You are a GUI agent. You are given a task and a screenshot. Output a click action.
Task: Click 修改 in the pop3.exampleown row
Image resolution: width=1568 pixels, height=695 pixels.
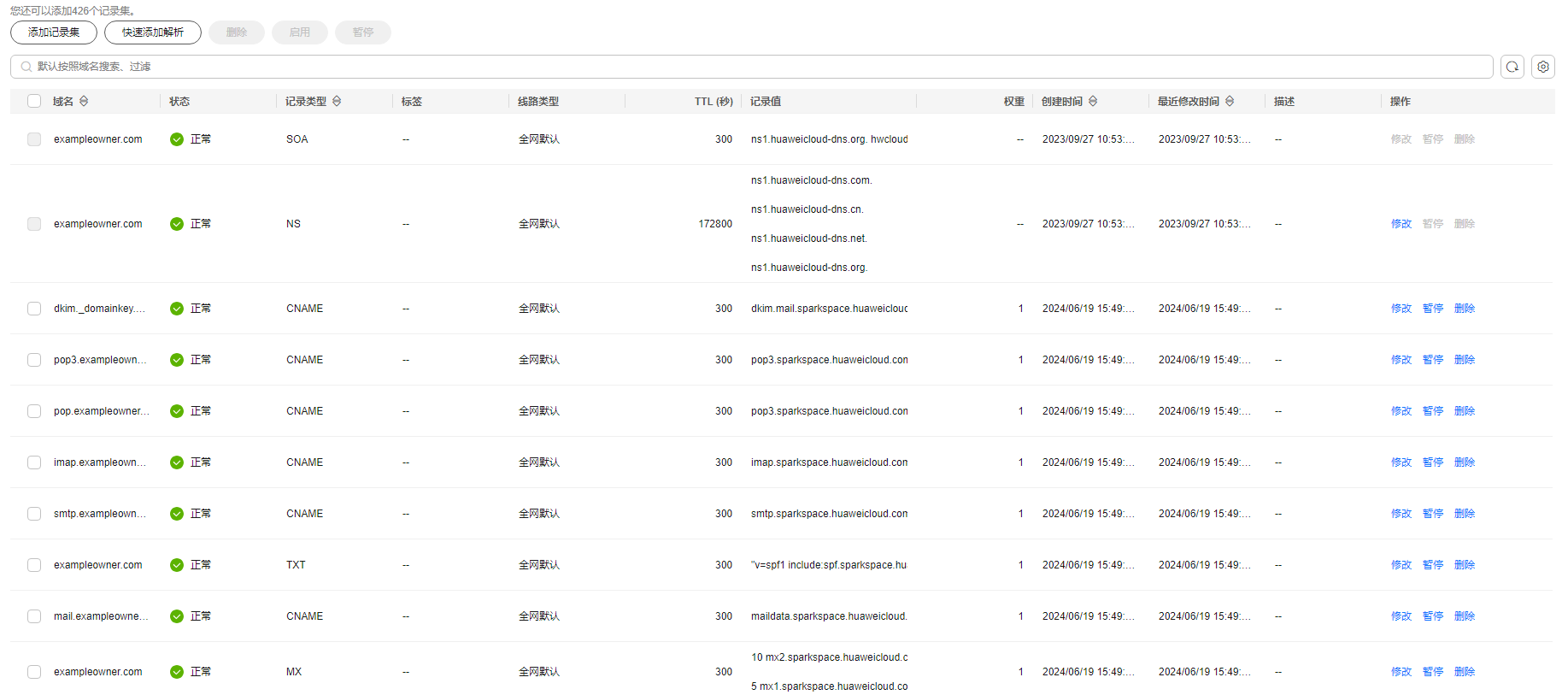coord(1401,360)
